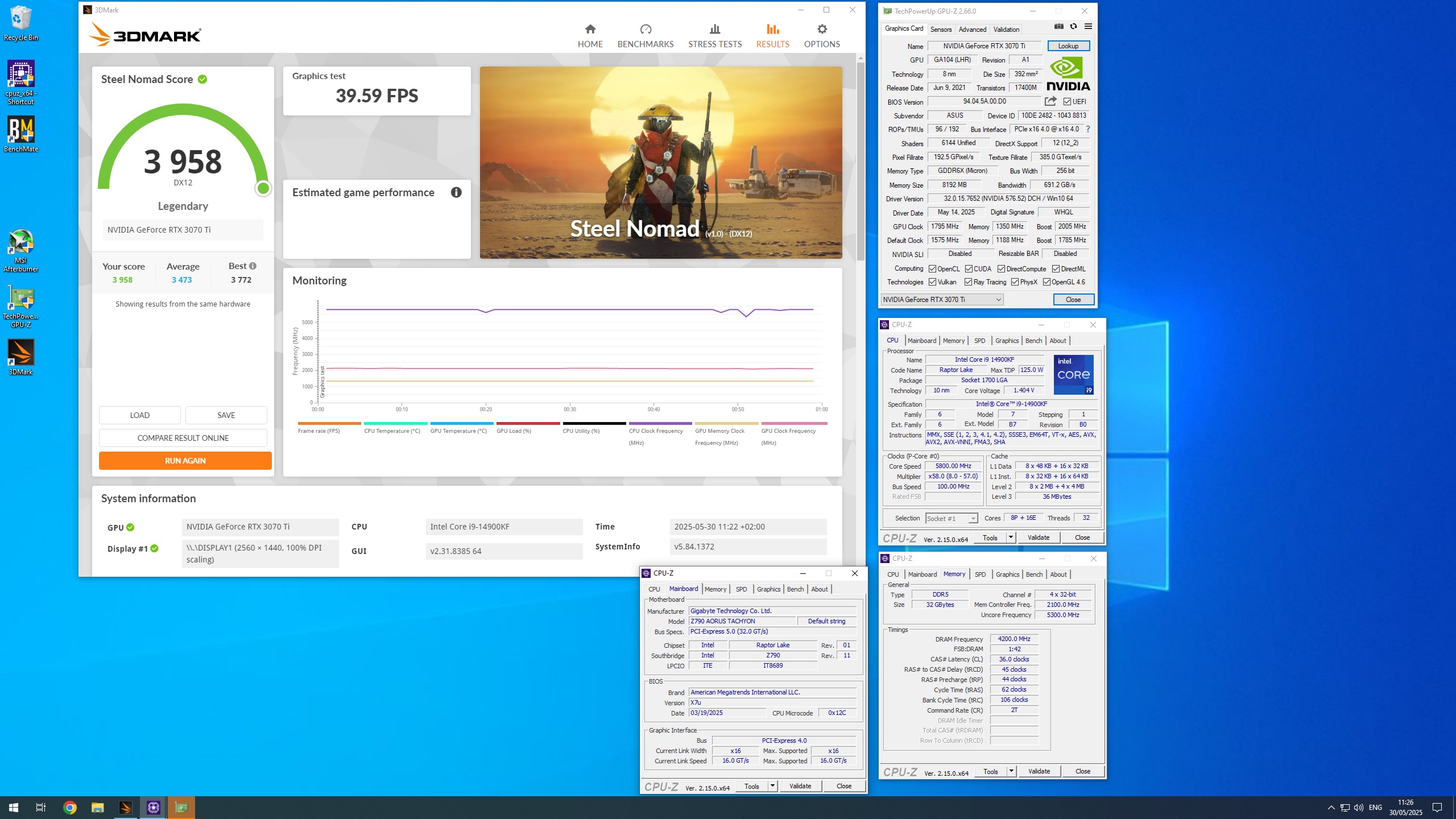Click the SAVE button

226,415
